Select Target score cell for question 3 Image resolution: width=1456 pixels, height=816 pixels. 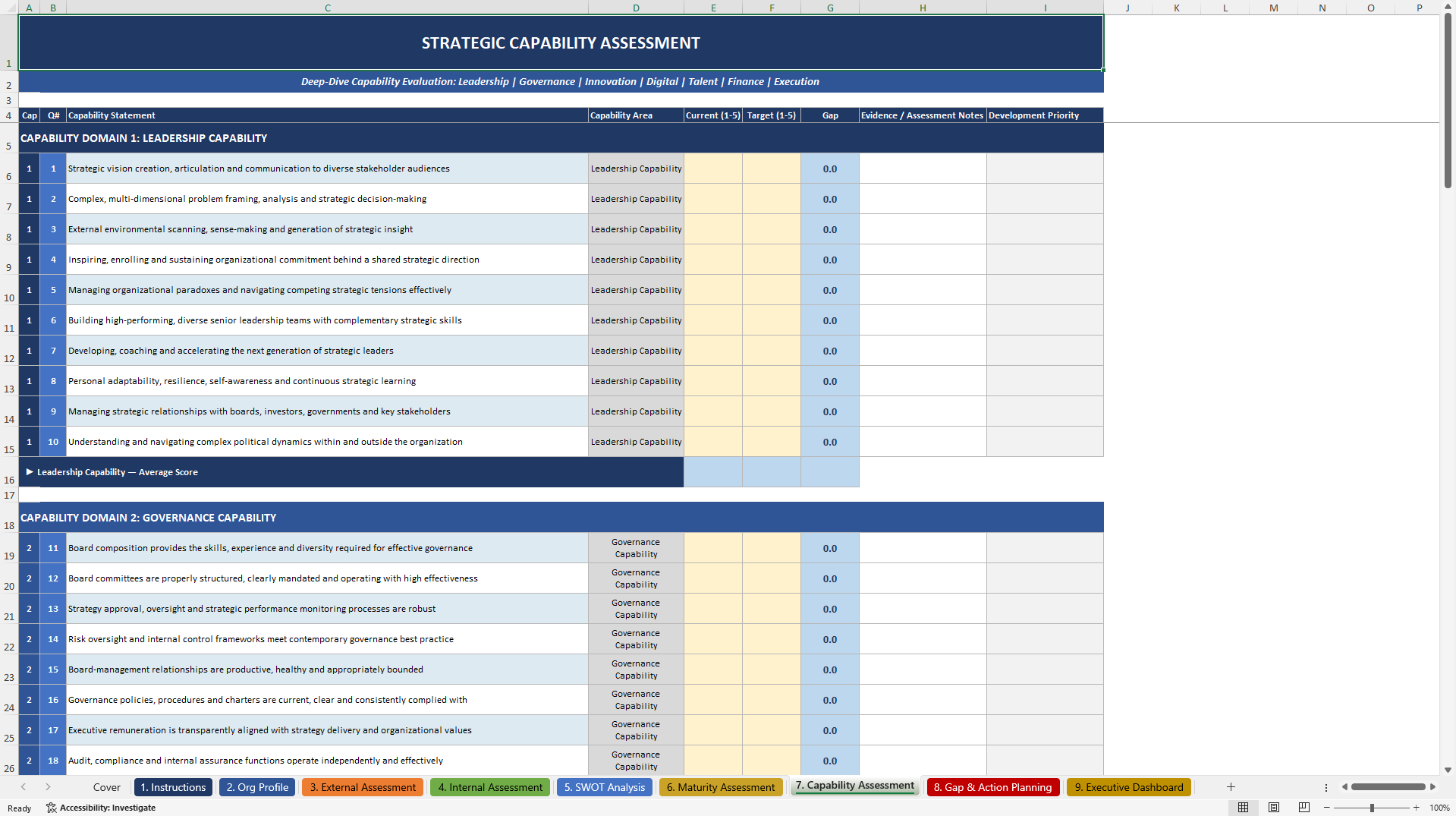(x=771, y=229)
